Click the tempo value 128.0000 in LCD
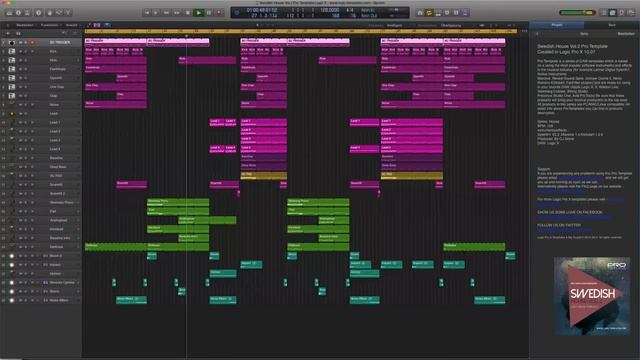640x360 pixels. pyautogui.click(x=329, y=10)
